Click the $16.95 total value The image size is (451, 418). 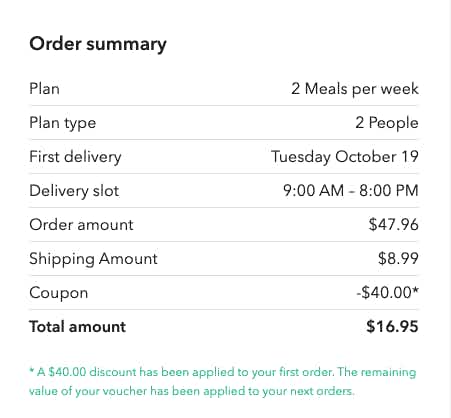[x=392, y=327]
